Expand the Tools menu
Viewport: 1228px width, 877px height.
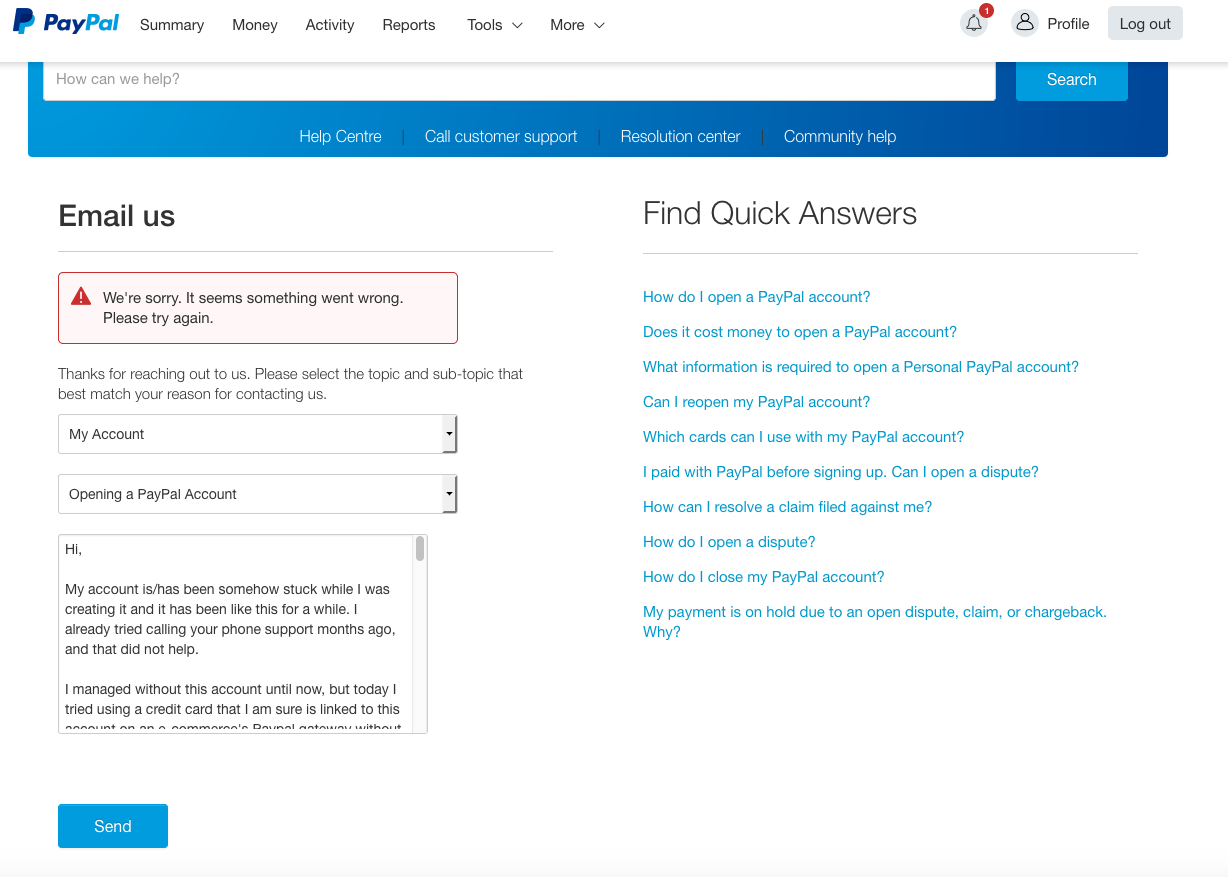click(x=495, y=25)
